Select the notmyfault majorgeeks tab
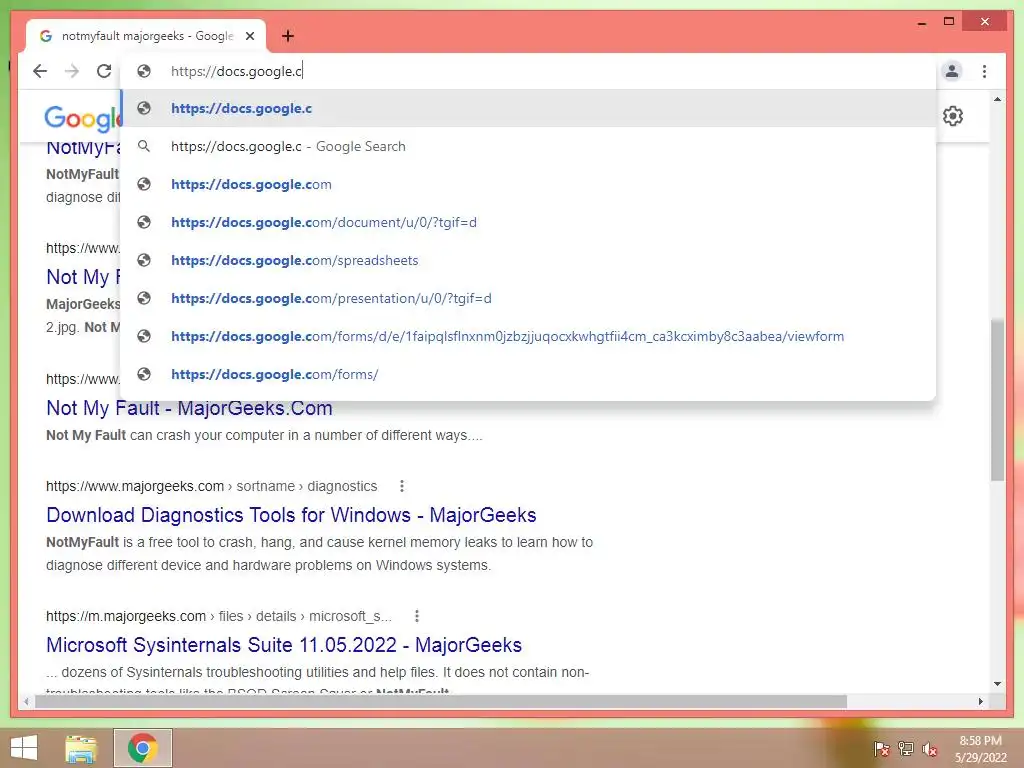 [x=146, y=36]
